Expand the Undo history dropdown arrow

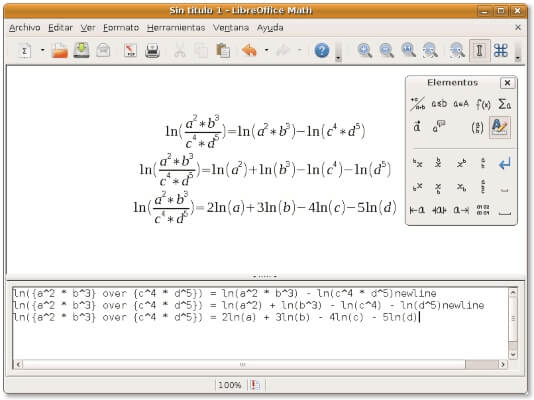(266, 50)
